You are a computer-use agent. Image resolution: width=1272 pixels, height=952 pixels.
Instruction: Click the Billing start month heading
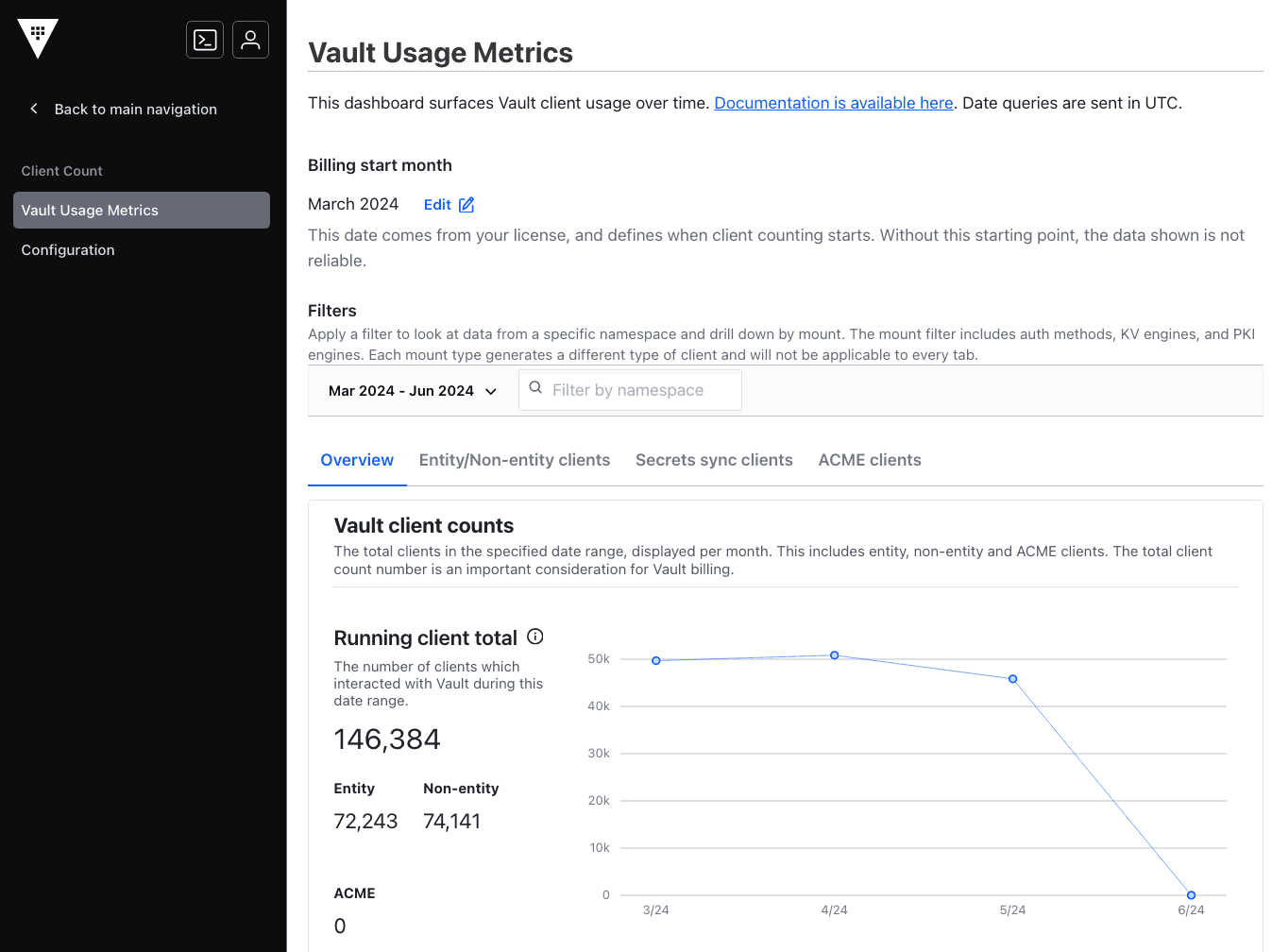click(380, 165)
